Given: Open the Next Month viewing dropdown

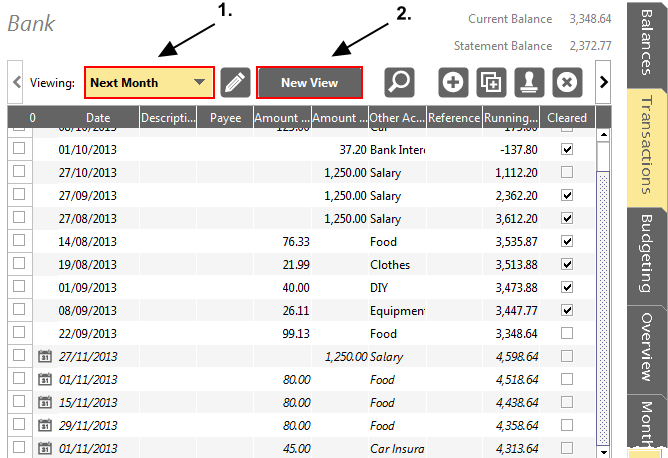Looking at the screenshot, I should tap(149, 83).
